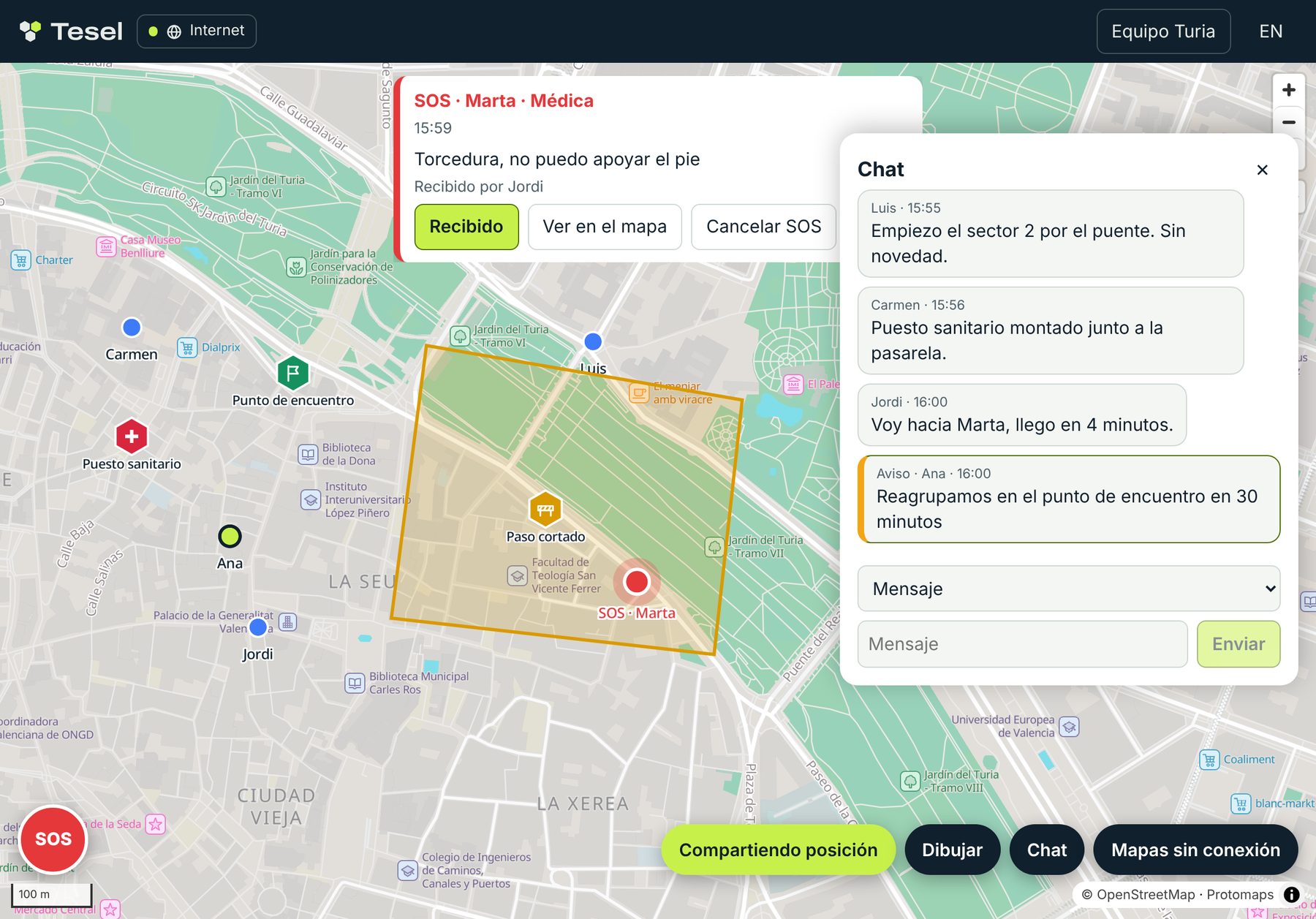Viewport: 1316px width, 919px height.
Task: Click Biblioteca de la Dona icon
Action: 308,454
